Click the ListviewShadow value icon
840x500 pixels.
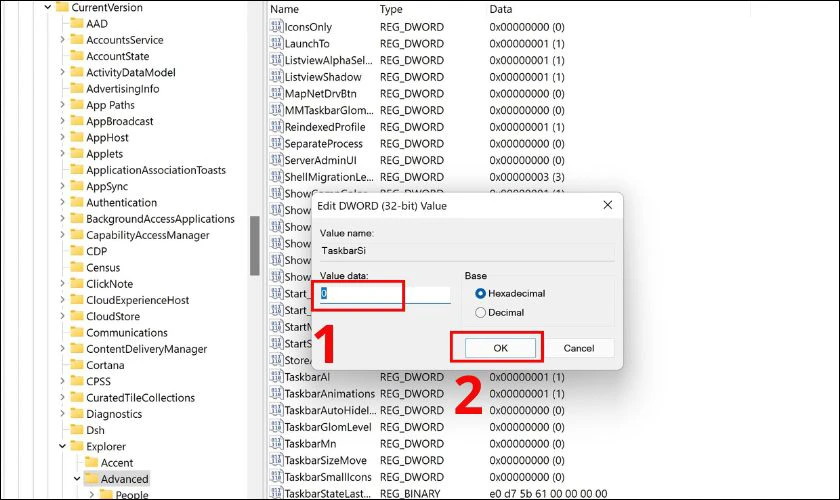pos(276,77)
